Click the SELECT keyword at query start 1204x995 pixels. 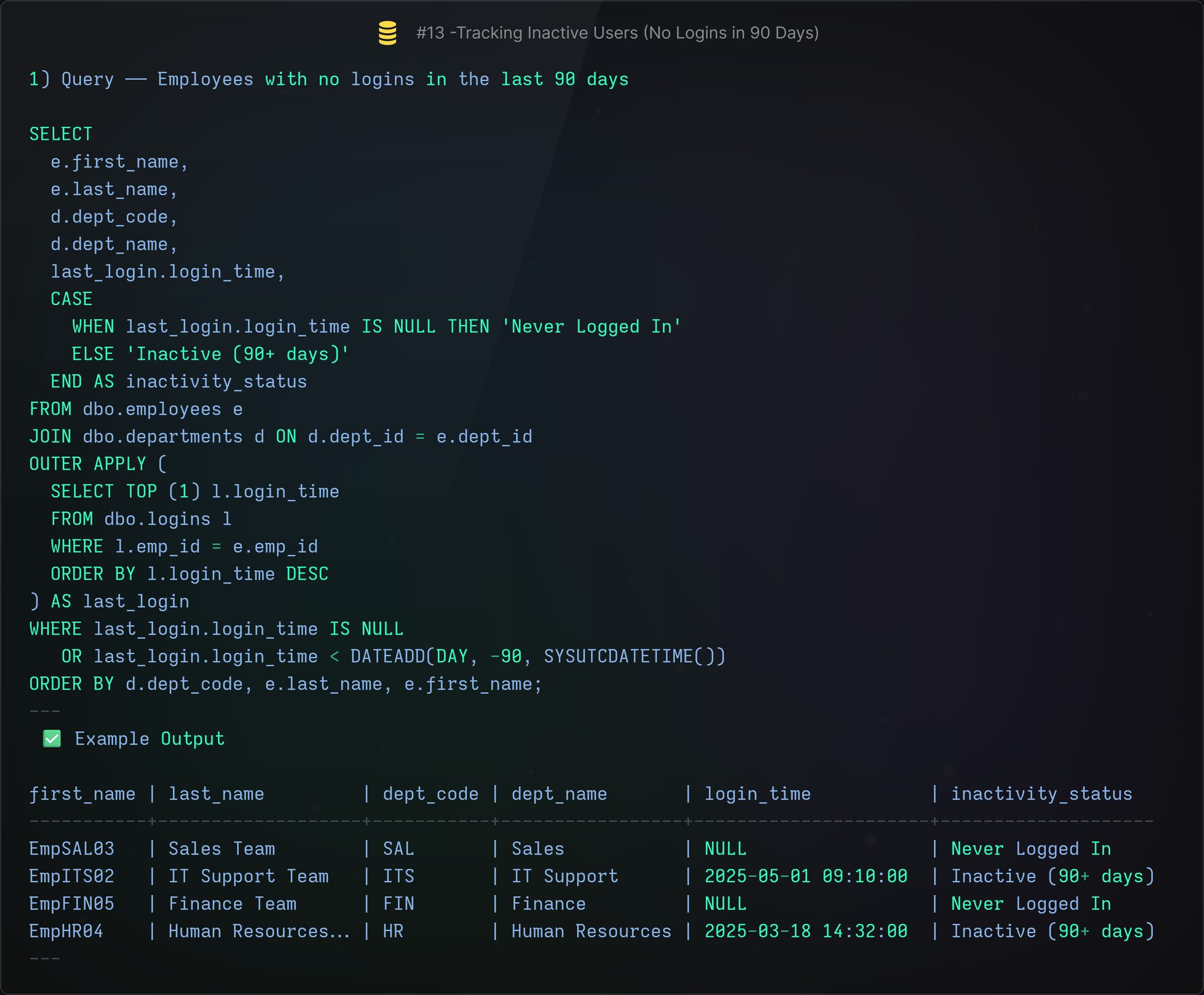[61, 134]
